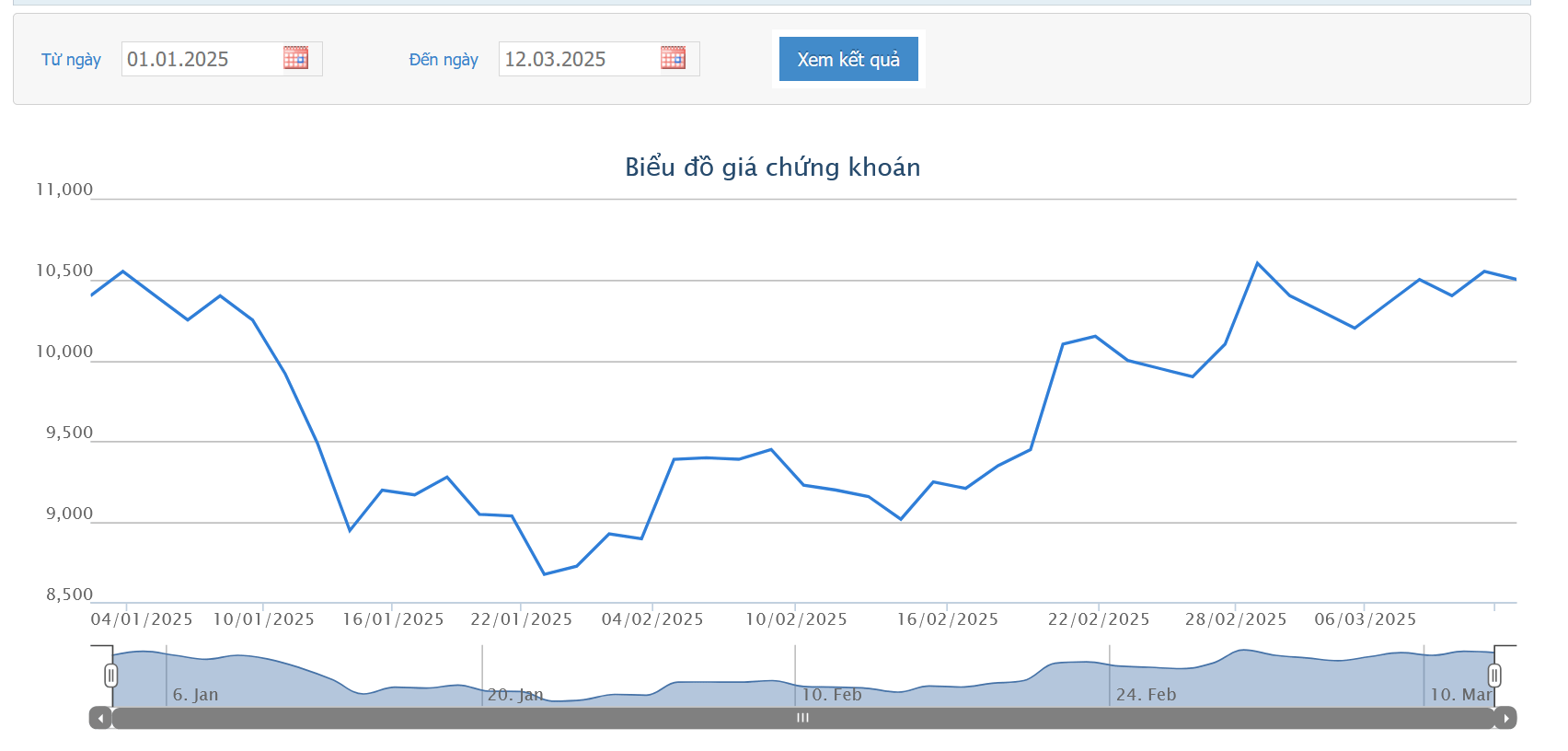The width and height of the screenshot is (1568, 751).
Task: Click the highest peak on the price line
Action: (x=1257, y=263)
